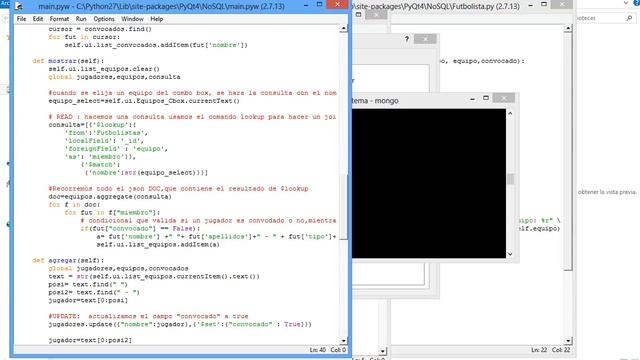Click scroll up arrow in mongo window
The image size is (640, 360).
coord(510,113)
